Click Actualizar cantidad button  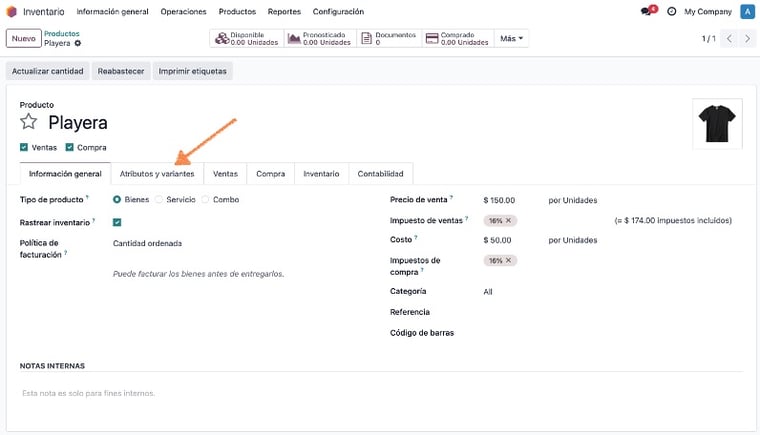[x=48, y=71]
